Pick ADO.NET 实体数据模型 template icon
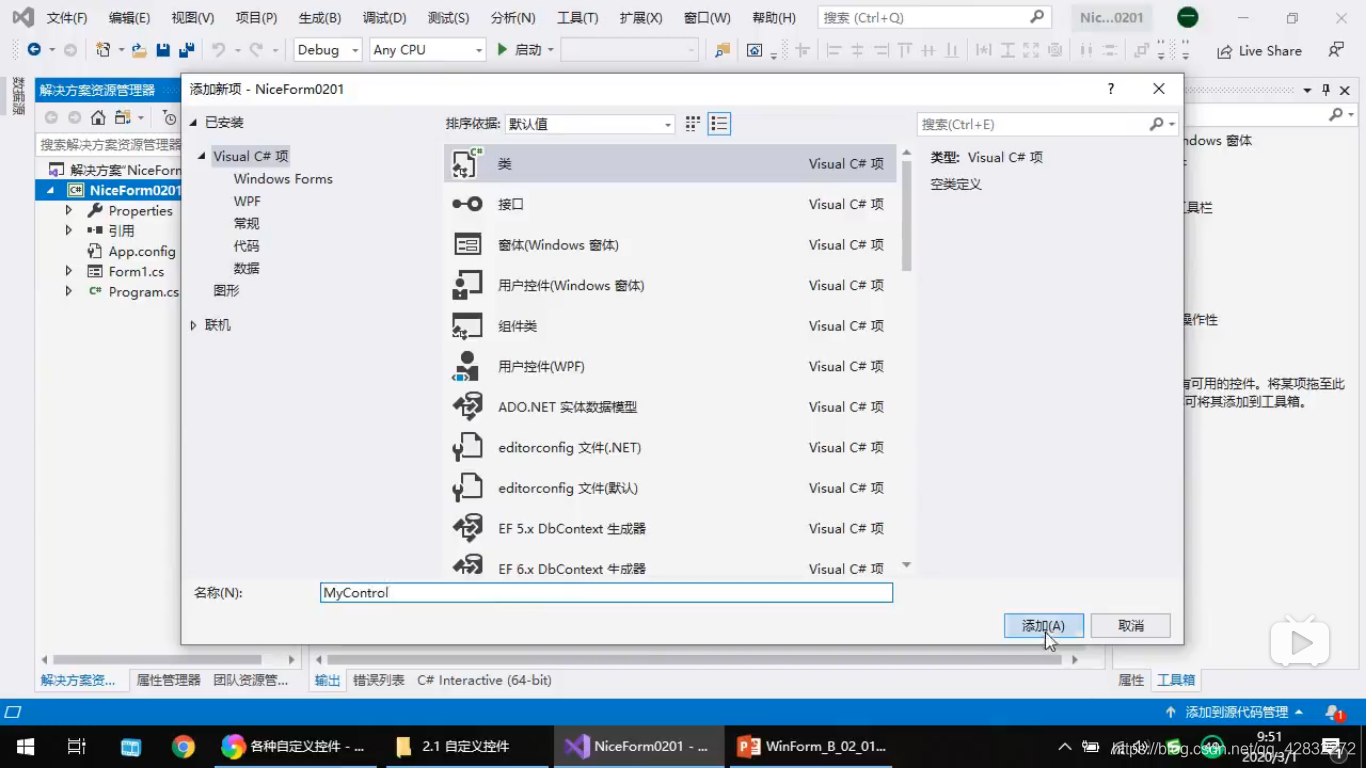The width and height of the screenshot is (1366, 768). pos(467,407)
